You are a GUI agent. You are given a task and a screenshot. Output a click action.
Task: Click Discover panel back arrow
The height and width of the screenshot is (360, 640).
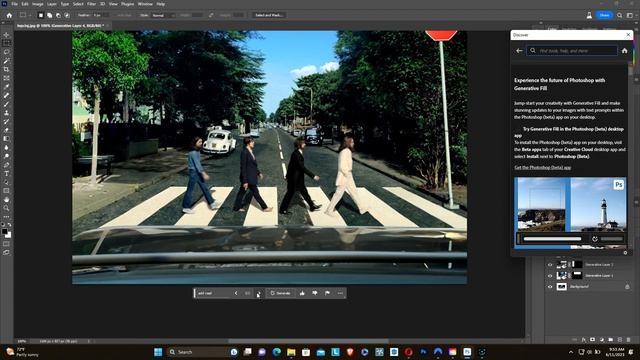pos(519,51)
